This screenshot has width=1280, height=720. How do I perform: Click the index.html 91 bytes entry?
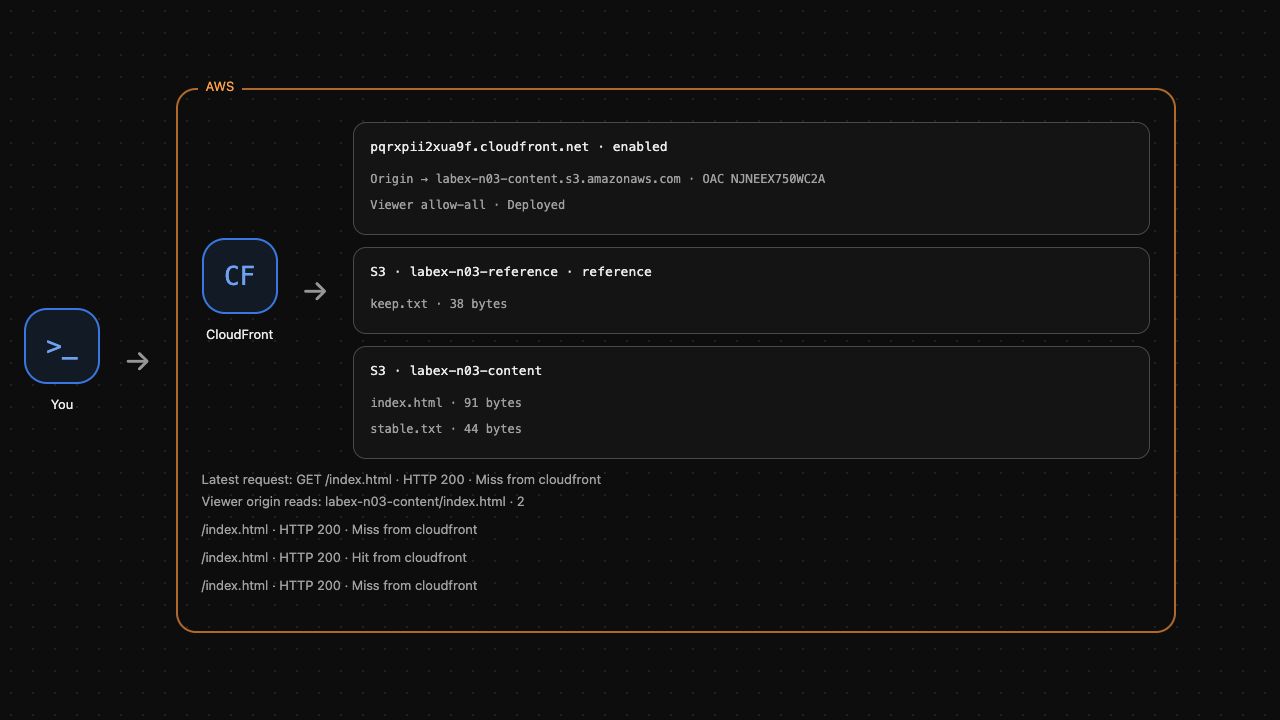[446, 403]
